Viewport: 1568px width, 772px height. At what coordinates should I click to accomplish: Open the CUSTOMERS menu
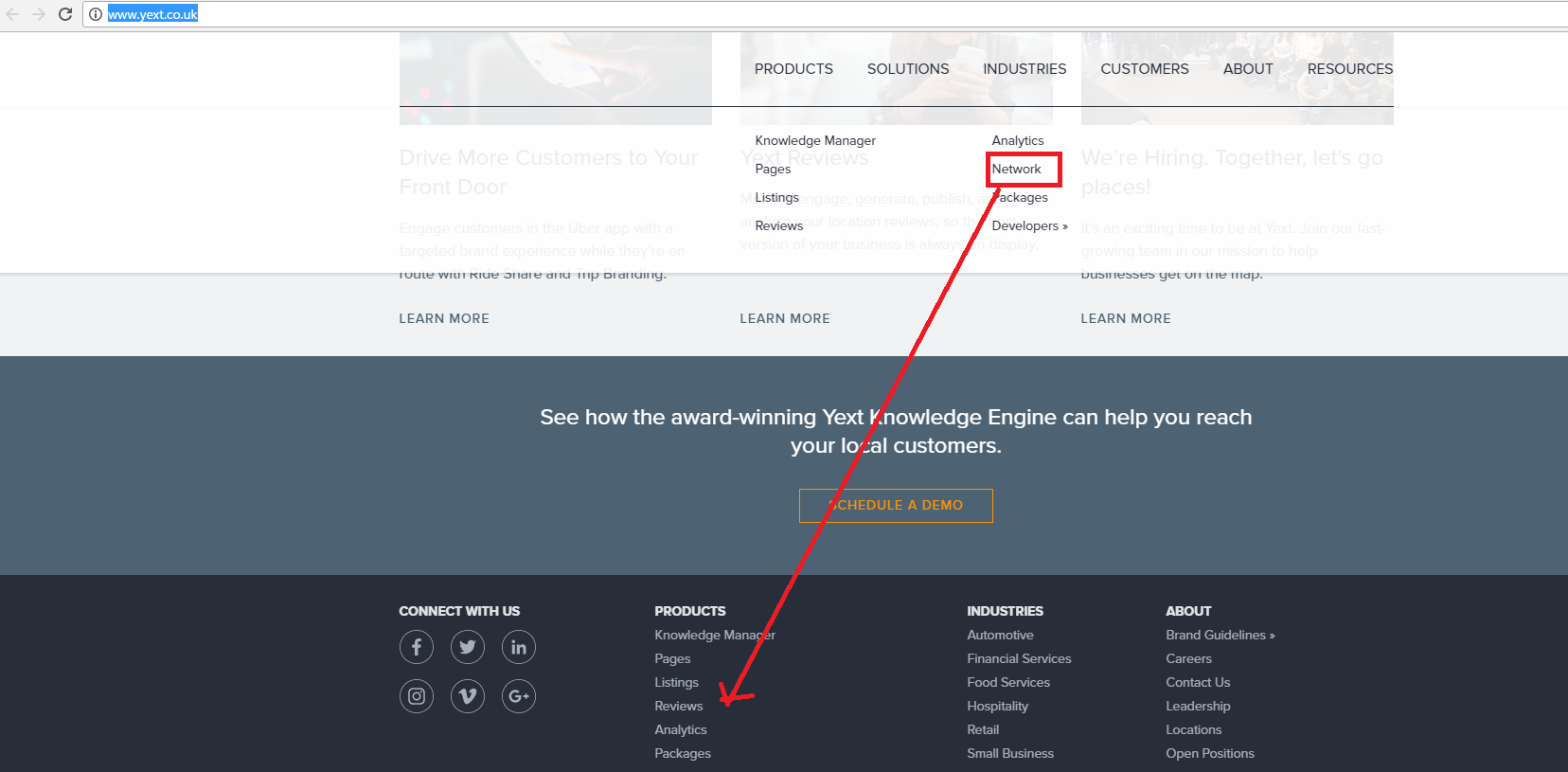pyautogui.click(x=1145, y=69)
